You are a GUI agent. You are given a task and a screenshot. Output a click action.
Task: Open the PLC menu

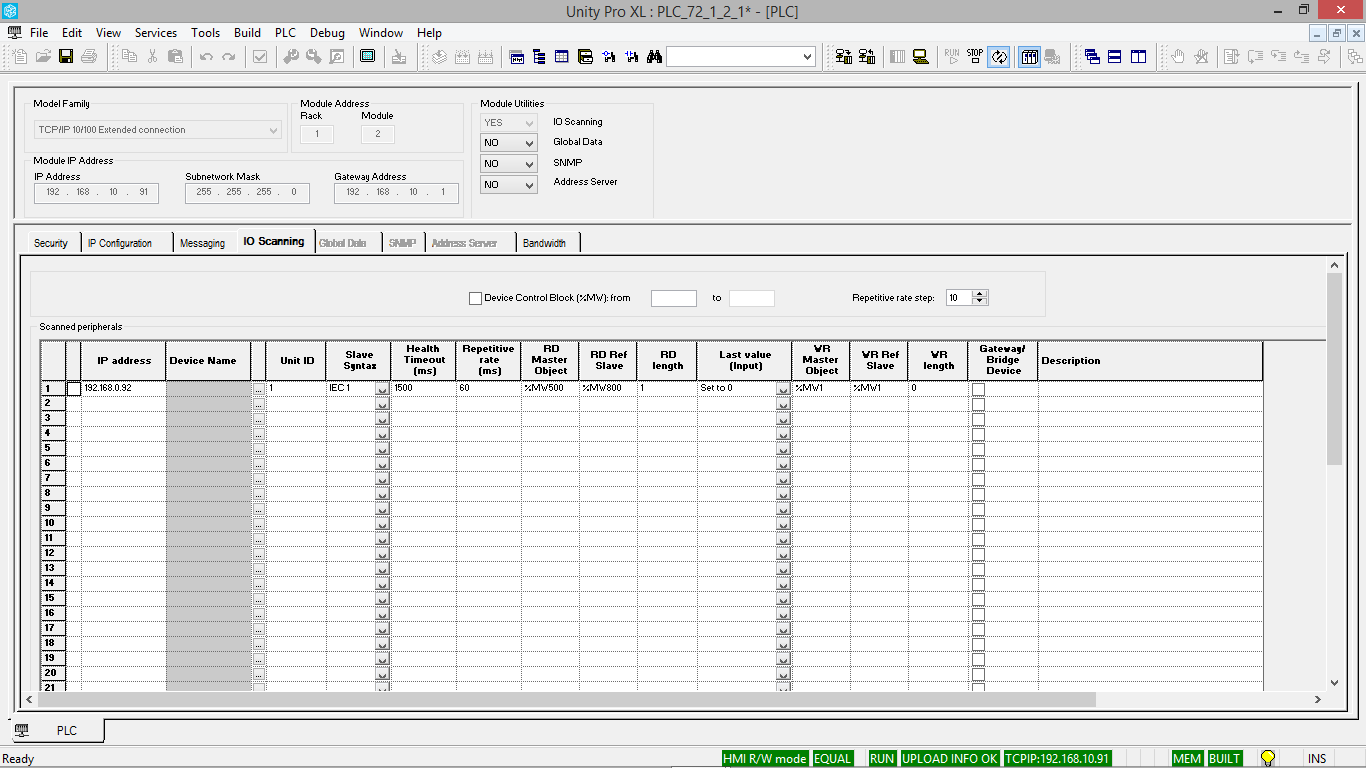coord(285,33)
